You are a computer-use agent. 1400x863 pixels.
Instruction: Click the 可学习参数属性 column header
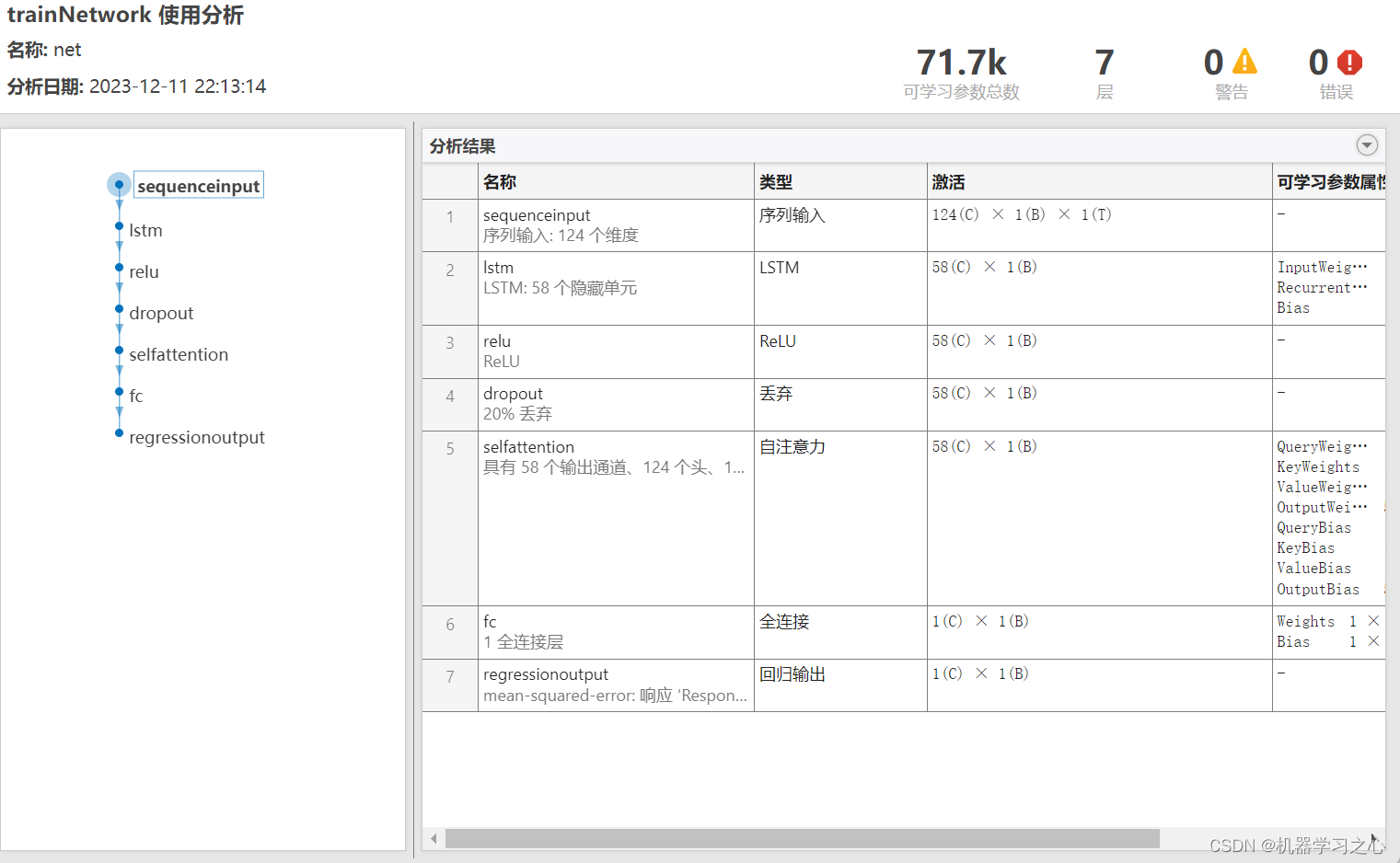pos(1329,181)
